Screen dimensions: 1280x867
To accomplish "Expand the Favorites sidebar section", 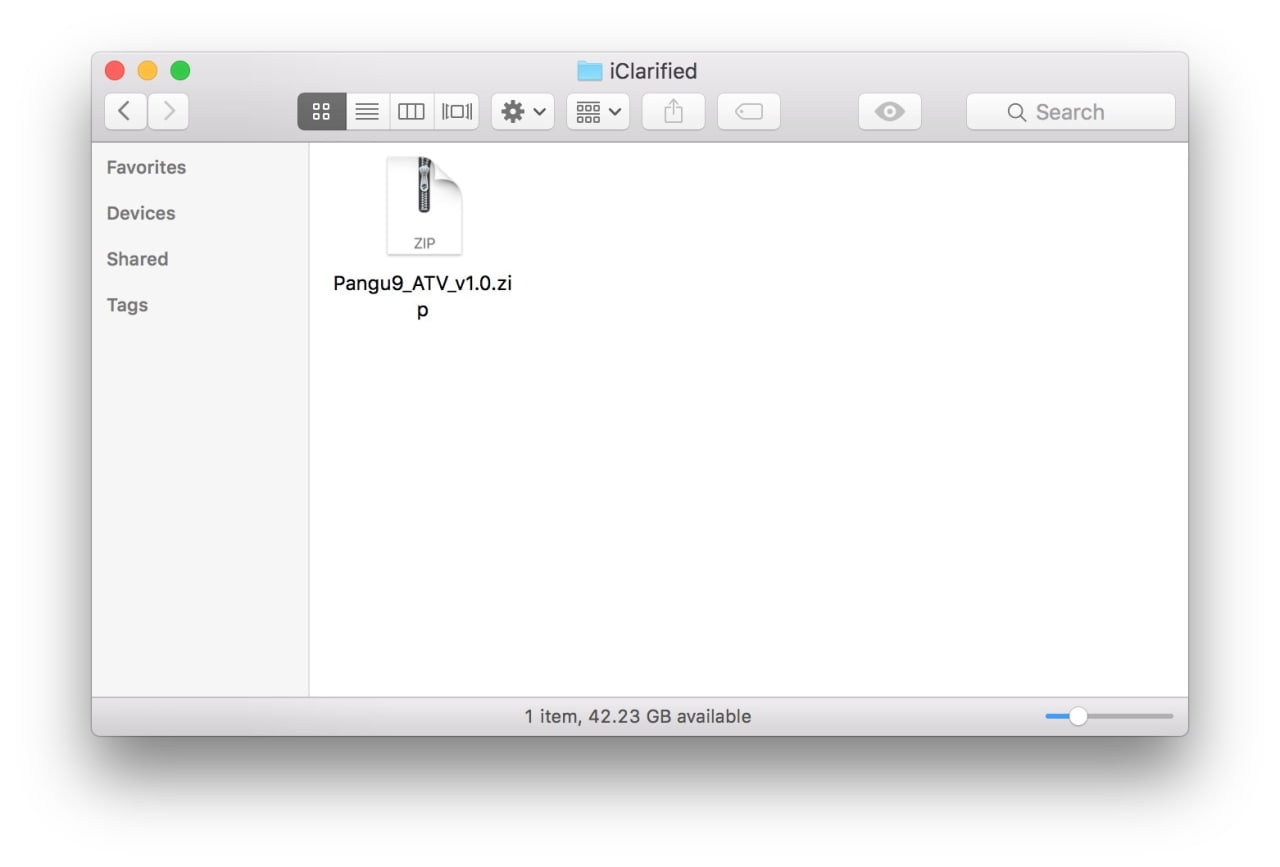I will [x=146, y=167].
